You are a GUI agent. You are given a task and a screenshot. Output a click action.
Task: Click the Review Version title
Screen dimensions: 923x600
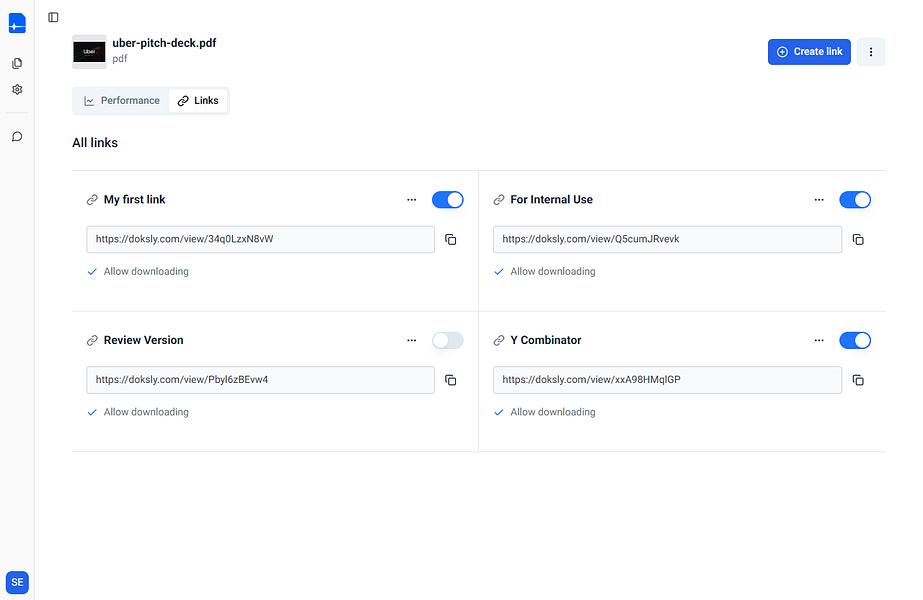pyautogui.click(x=144, y=340)
